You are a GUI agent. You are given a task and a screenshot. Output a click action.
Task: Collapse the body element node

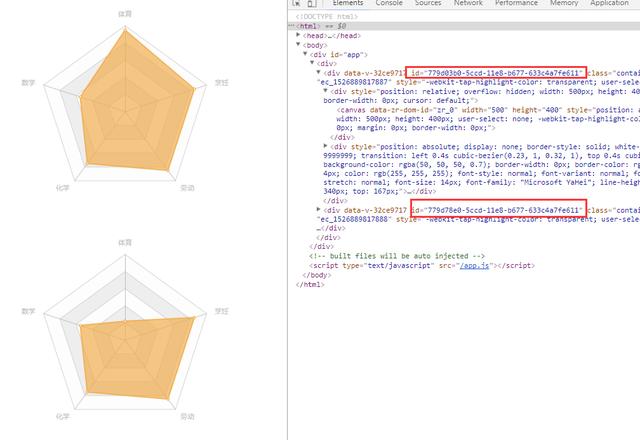298,44
